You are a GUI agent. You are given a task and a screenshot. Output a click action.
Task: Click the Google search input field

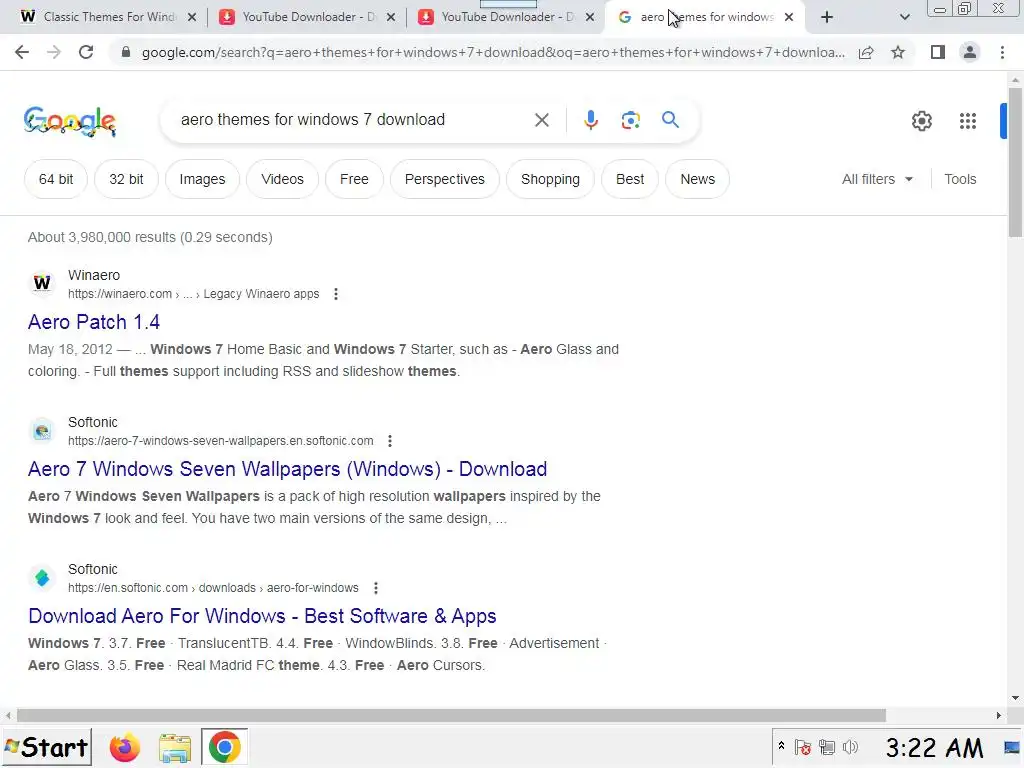[x=353, y=120]
